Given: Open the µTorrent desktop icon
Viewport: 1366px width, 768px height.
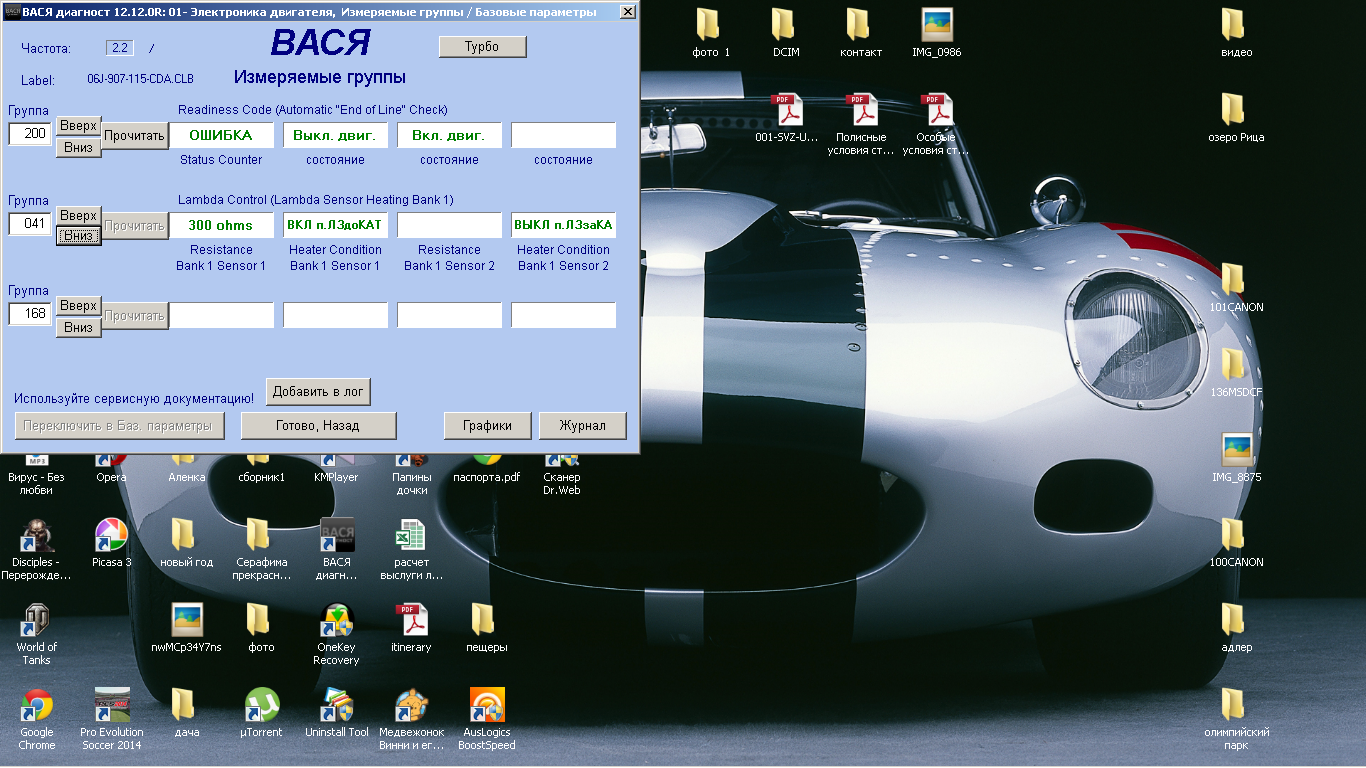Looking at the screenshot, I should pyautogui.click(x=261, y=707).
